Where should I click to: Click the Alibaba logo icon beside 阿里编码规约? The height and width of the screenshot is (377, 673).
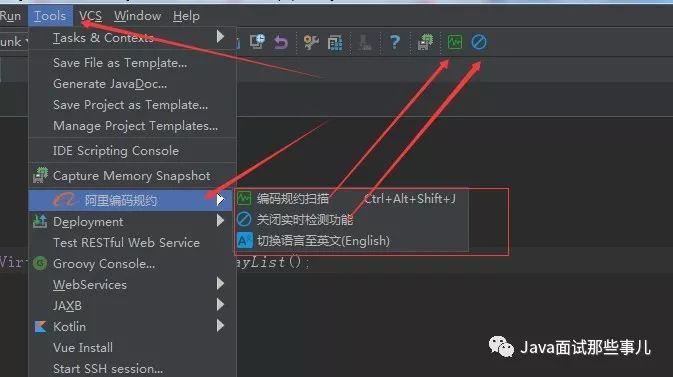(x=64, y=200)
